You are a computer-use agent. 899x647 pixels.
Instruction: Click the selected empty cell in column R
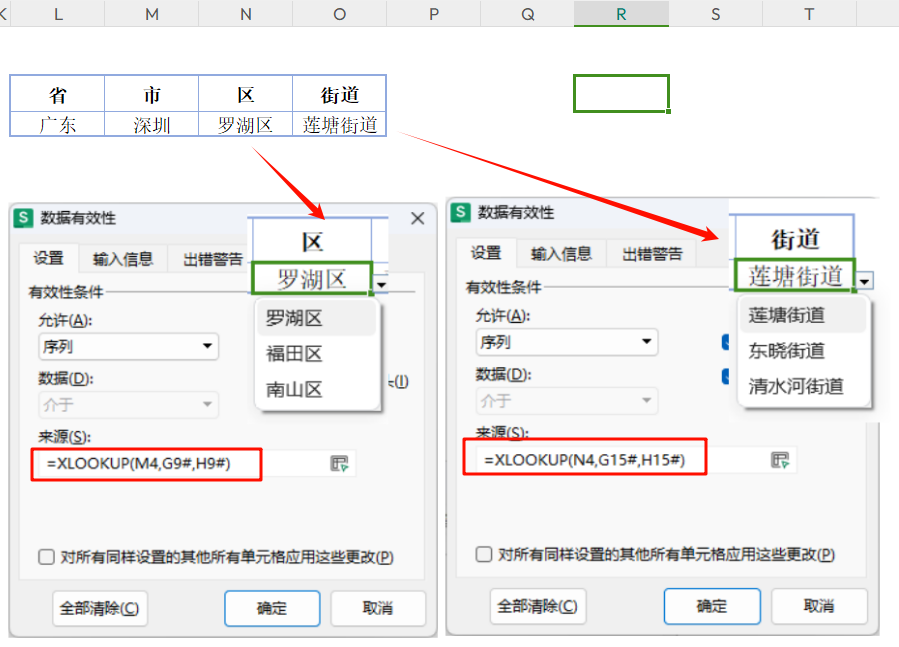(x=622, y=93)
